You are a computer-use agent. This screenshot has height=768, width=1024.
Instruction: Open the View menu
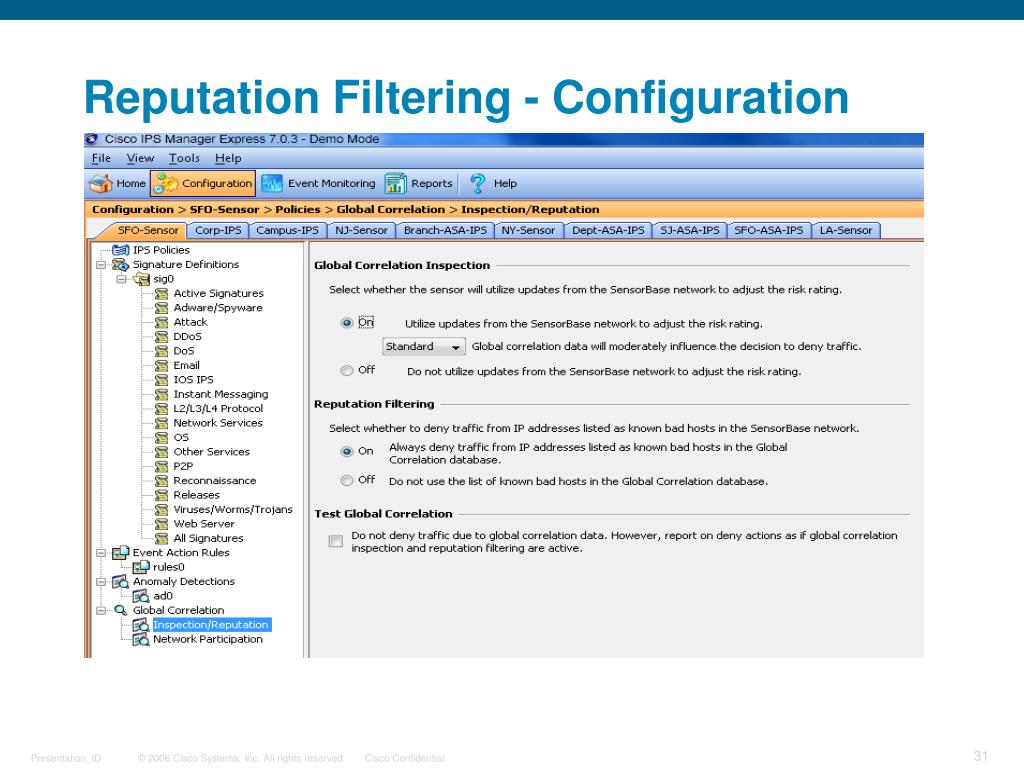click(x=140, y=158)
